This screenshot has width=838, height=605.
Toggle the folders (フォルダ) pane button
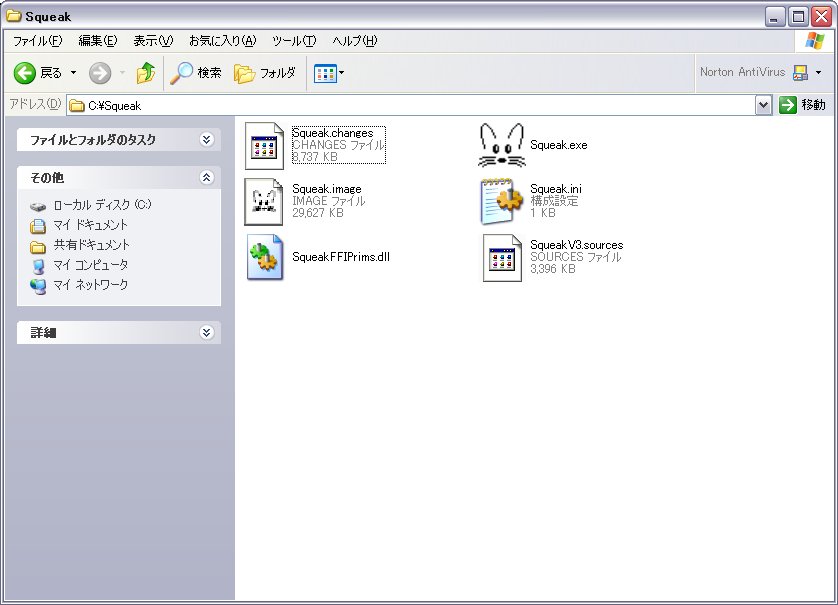(265, 73)
